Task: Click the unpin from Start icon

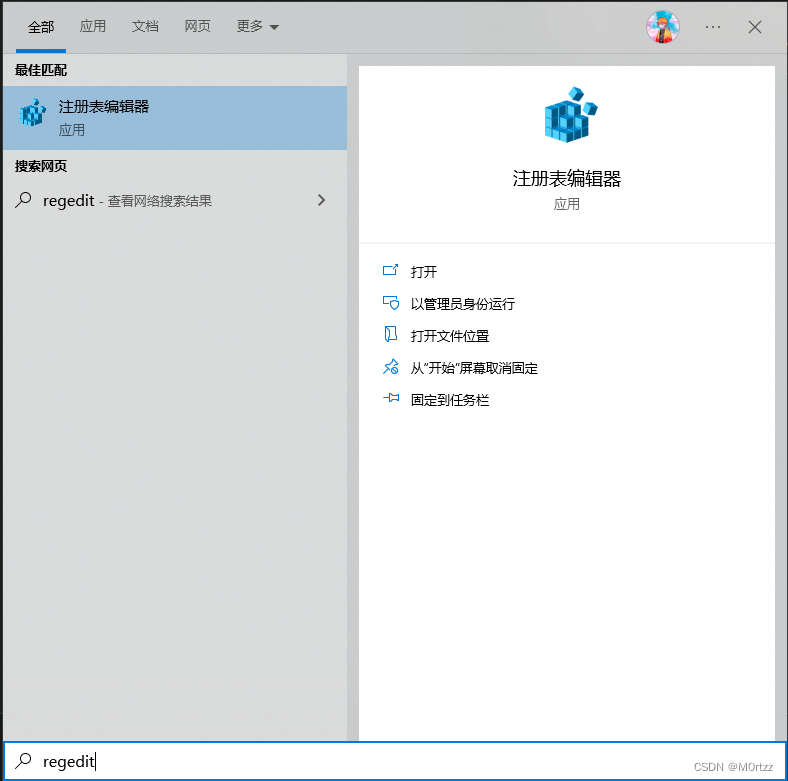Action: tap(390, 367)
